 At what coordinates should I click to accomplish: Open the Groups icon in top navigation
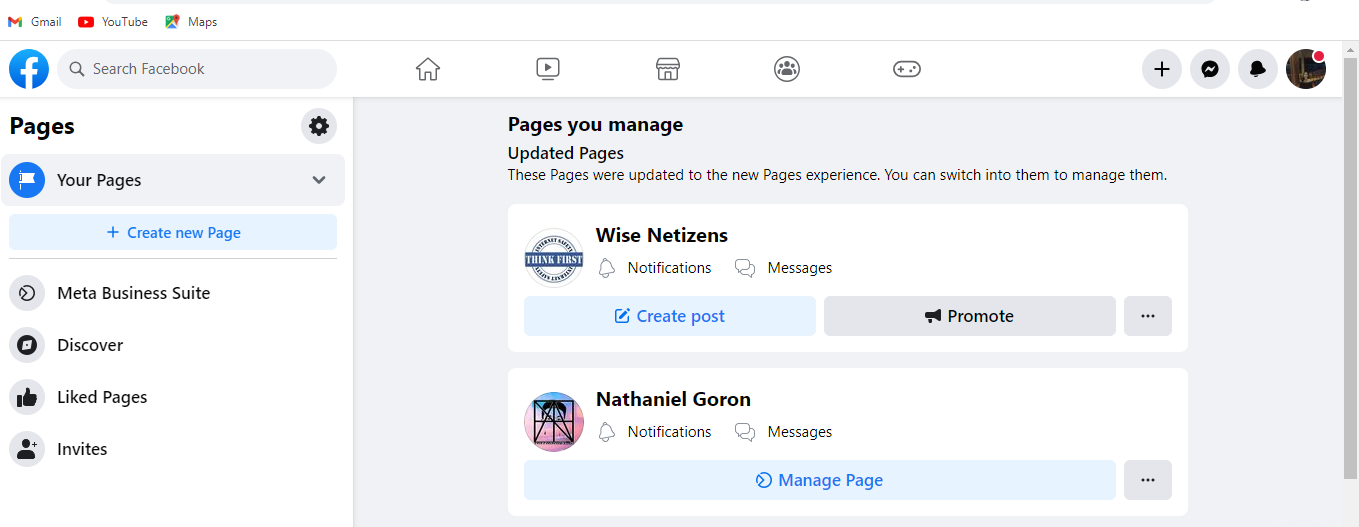(x=787, y=69)
